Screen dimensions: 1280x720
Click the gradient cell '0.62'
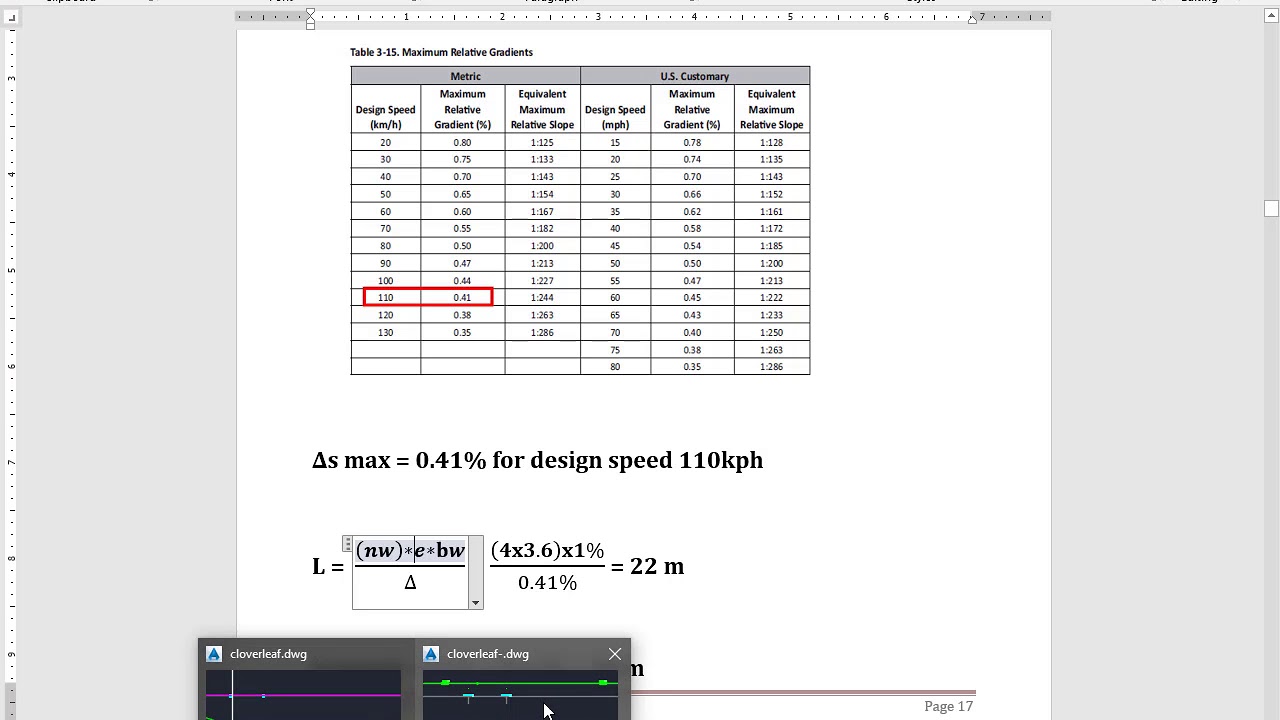coord(692,211)
